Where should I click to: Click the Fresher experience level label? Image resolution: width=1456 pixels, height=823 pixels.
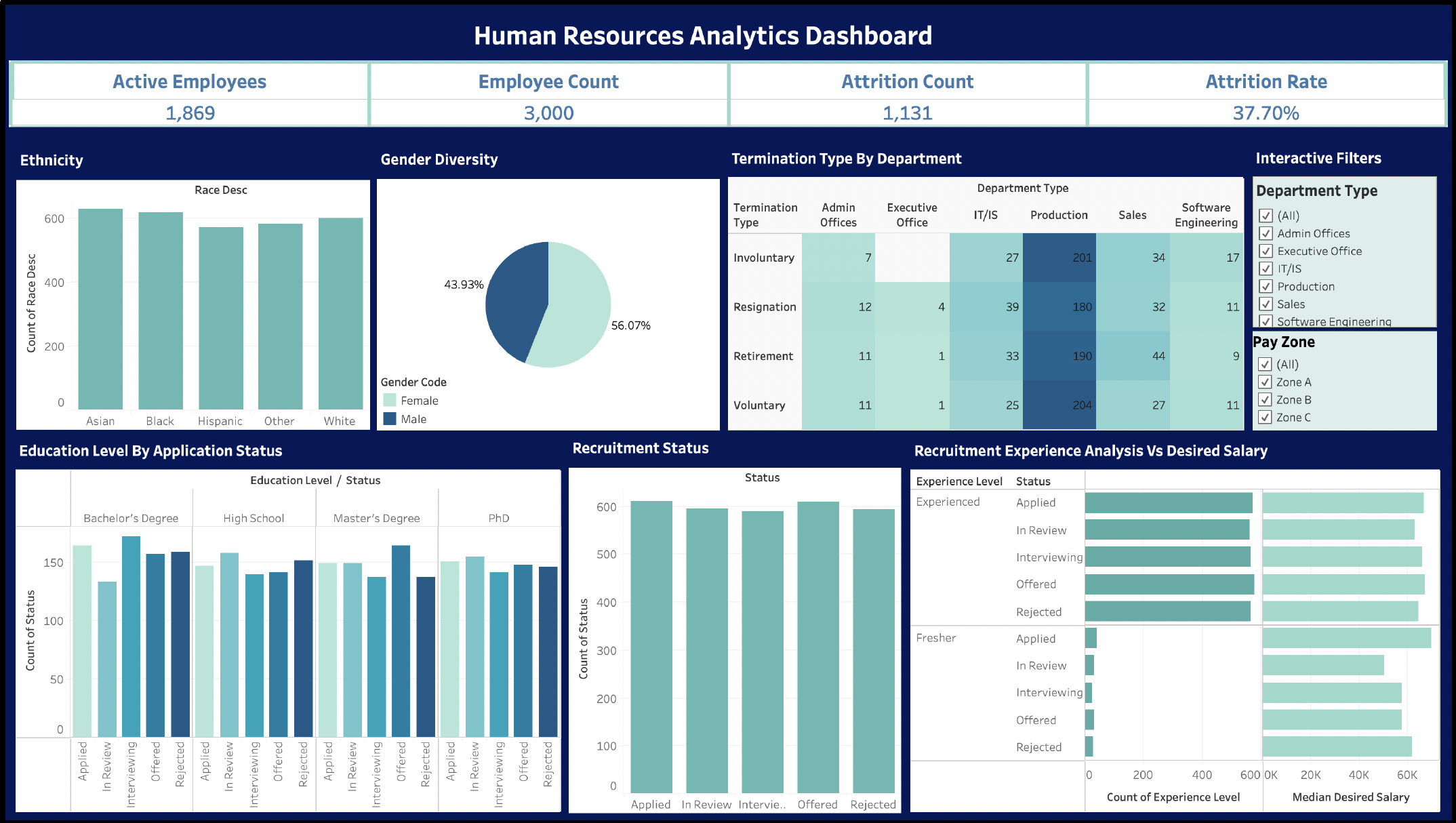(x=936, y=638)
